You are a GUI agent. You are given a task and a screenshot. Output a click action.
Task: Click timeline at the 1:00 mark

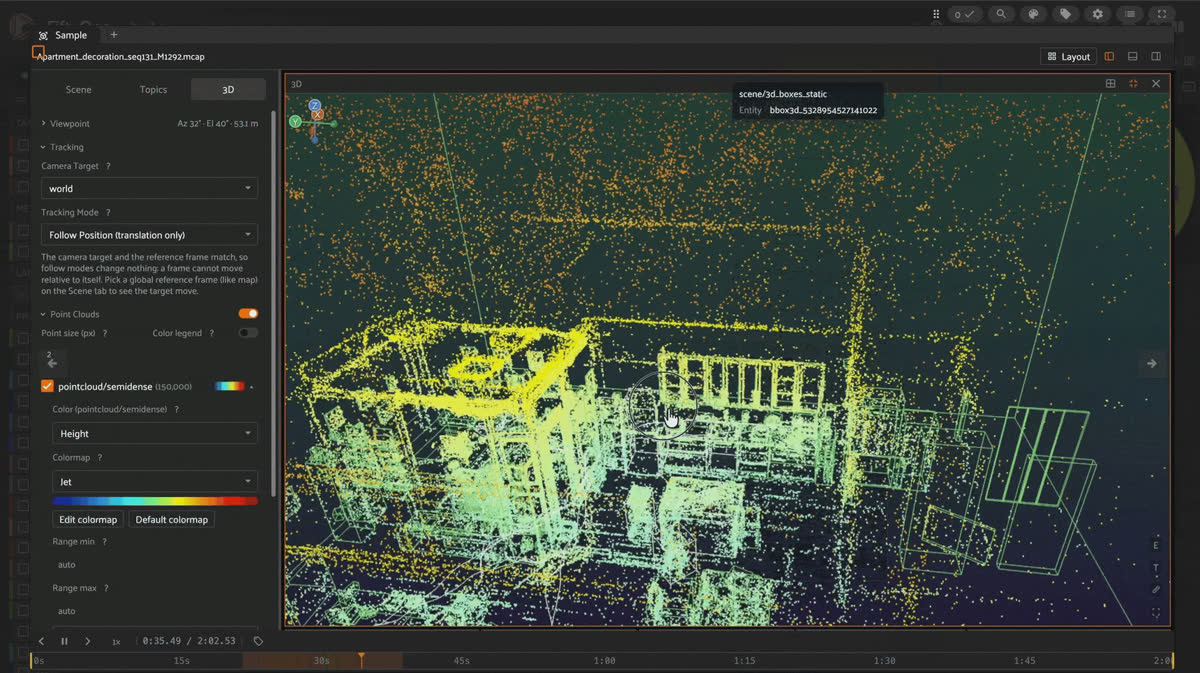pyautogui.click(x=604, y=661)
